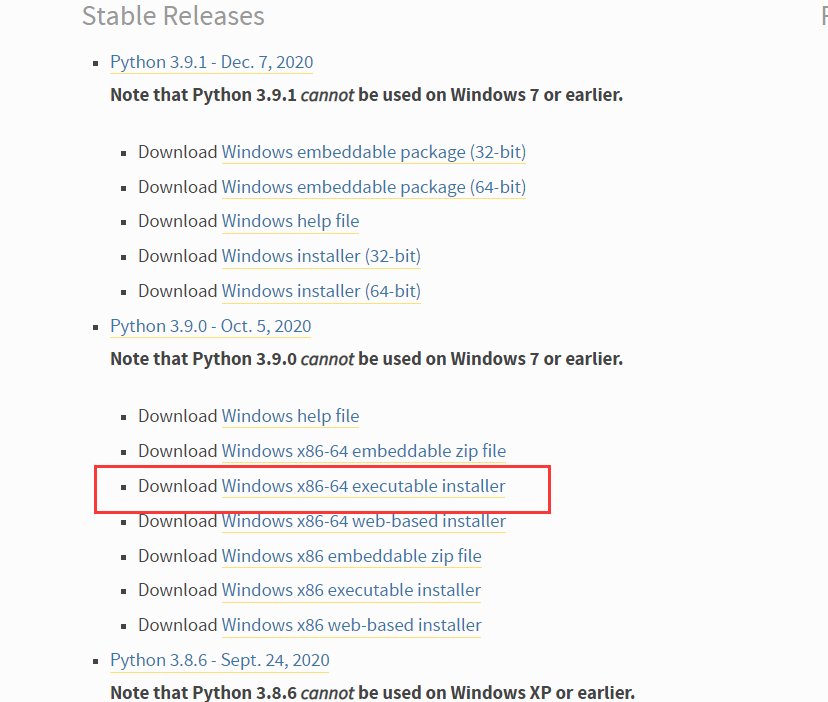The width and height of the screenshot is (828, 702).
Task: Click the Python 3.9.0 Windows 7 warning note
Action: (366, 359)
